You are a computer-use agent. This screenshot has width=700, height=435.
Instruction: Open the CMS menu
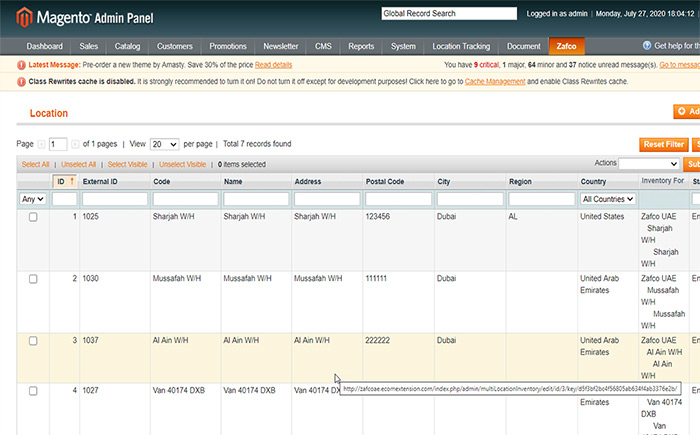click(323, 46)
